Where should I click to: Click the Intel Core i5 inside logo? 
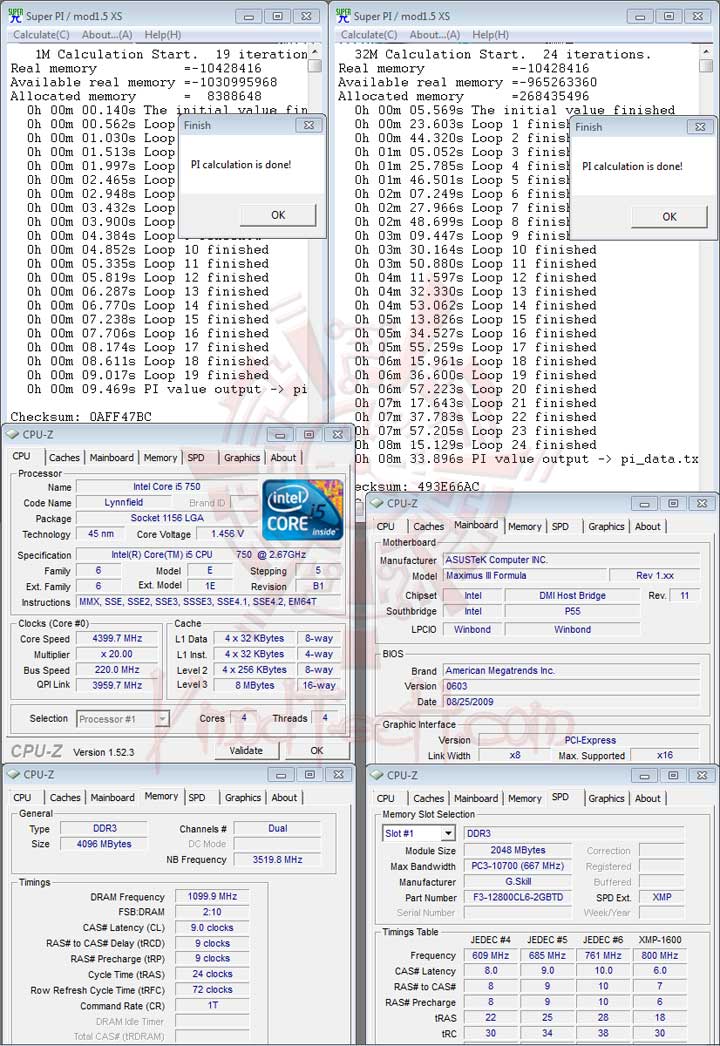302,510
